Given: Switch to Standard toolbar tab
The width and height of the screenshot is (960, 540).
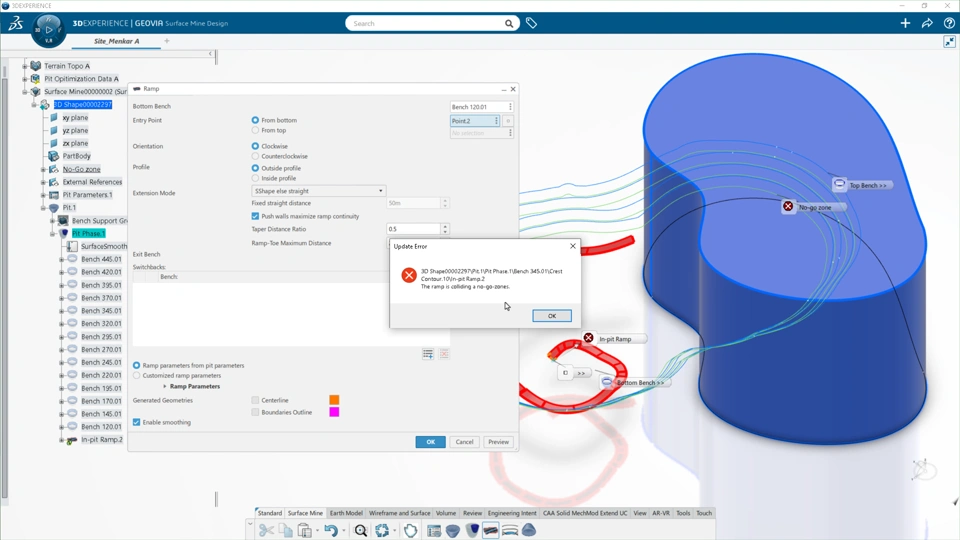Looking at the screenshot, I should tap(269, 513).
